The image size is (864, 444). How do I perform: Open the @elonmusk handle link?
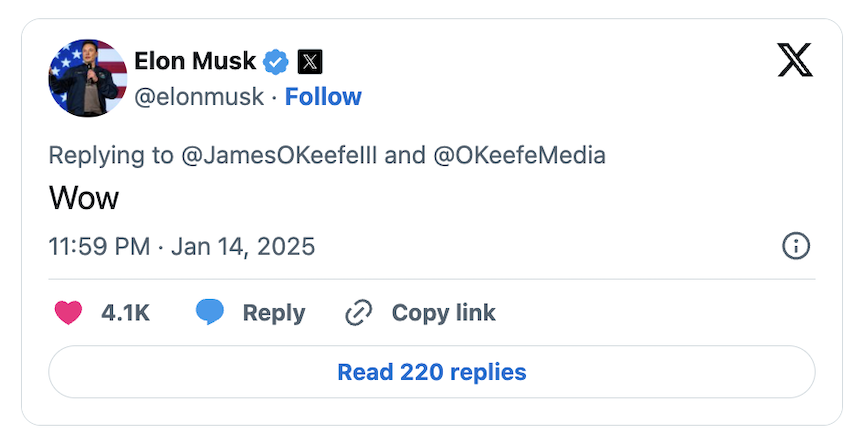point(199,96)
